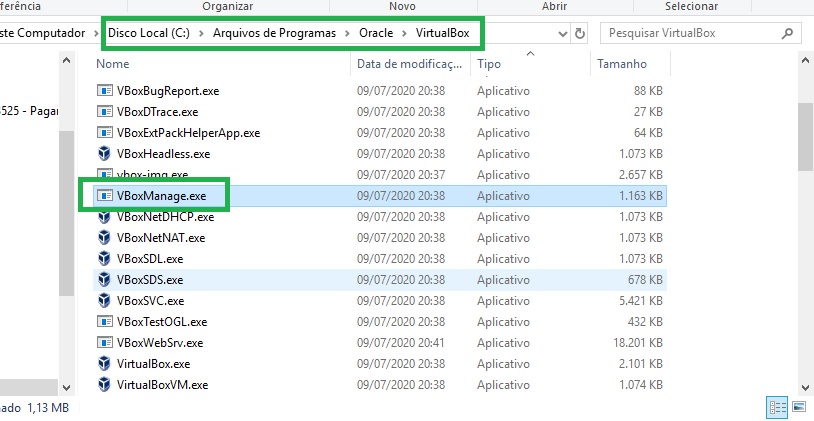Screen dimensions: 814x421
Task: Switch to details view layout
Action: tap(777, 406)
